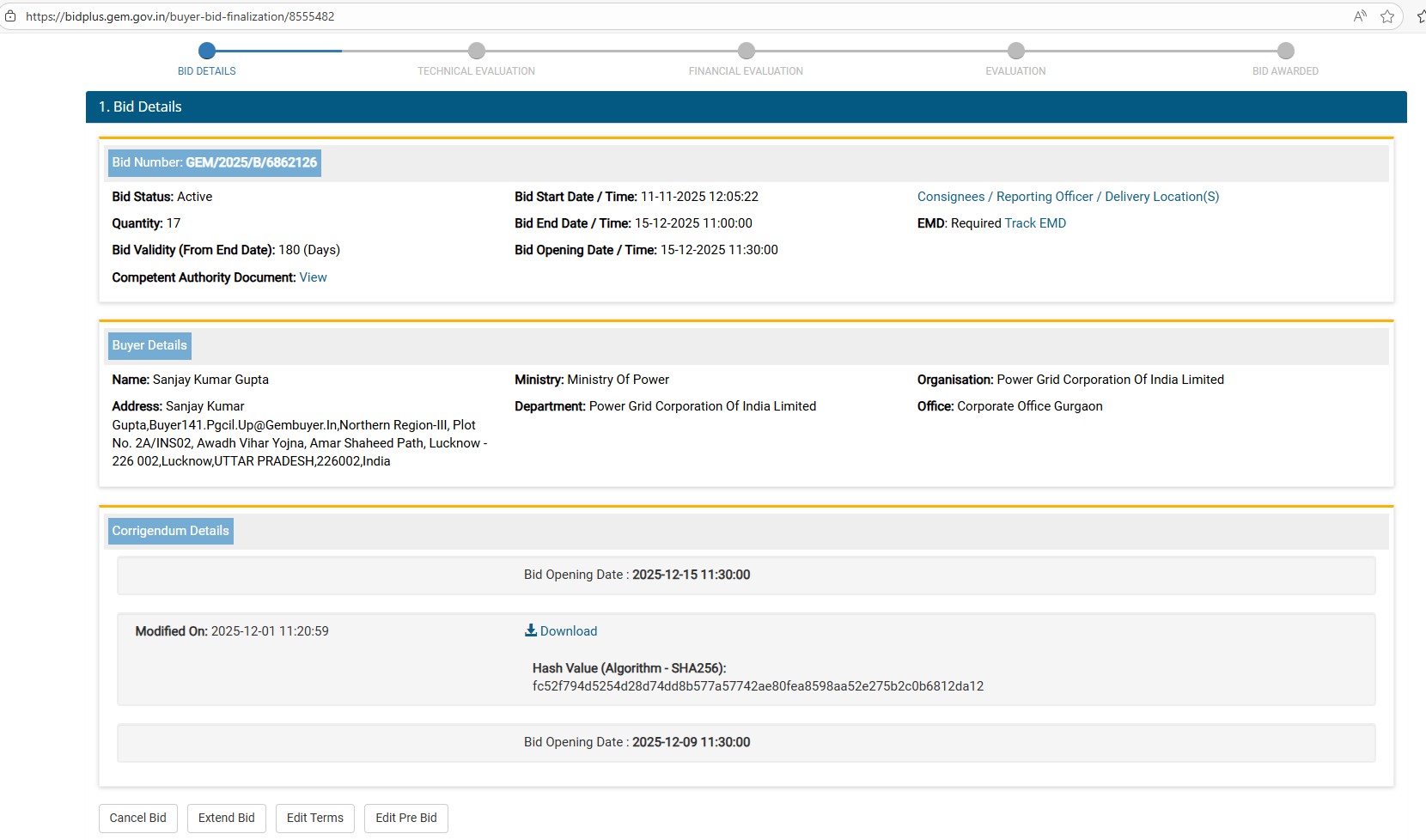Click the favorites star icon
Screen dimensions: 1426x840
(1387, 16)
